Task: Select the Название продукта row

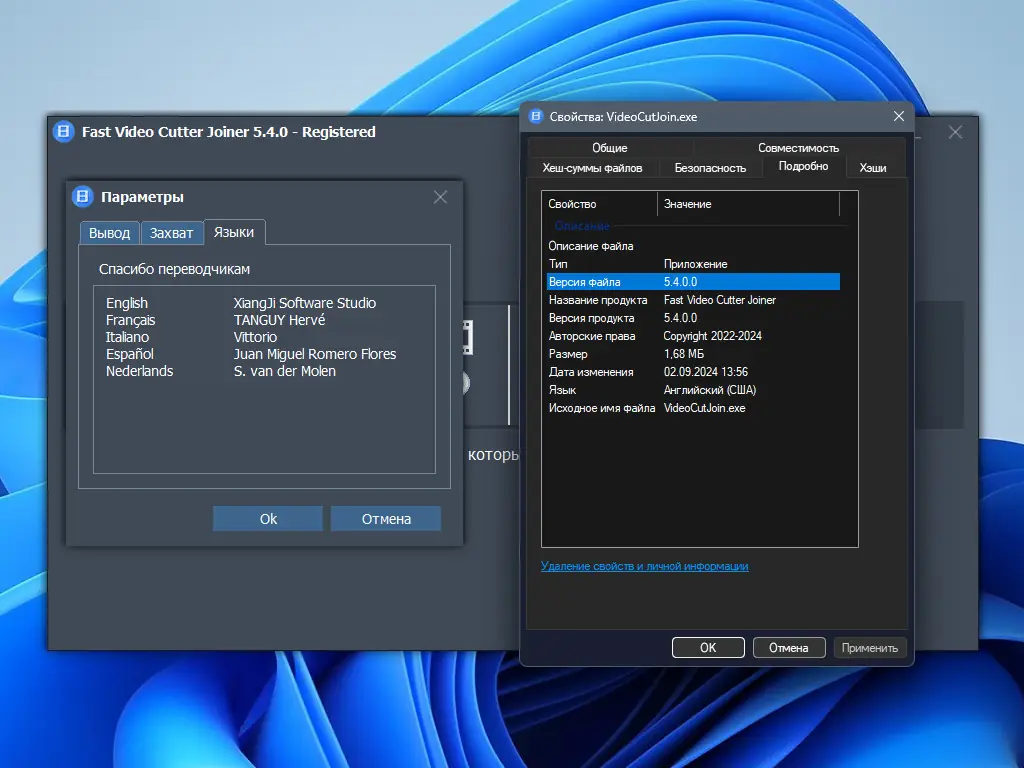Action: pos(693,300)
